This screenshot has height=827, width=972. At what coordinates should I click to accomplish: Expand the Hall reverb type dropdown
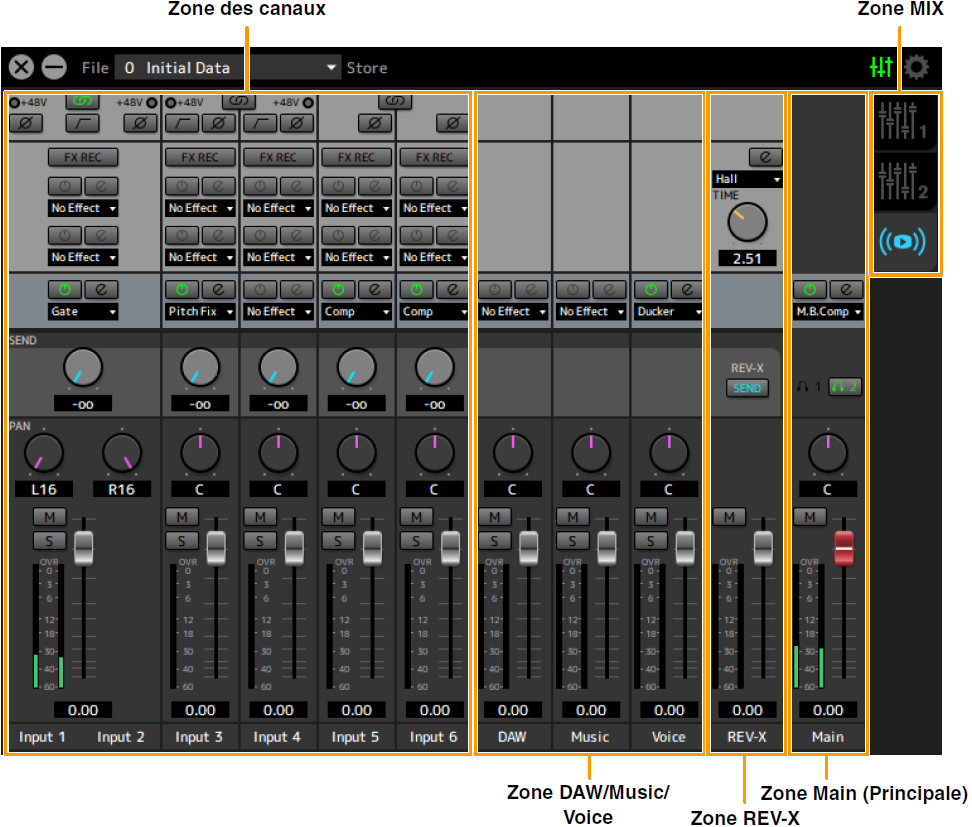(x=747, y=179)
